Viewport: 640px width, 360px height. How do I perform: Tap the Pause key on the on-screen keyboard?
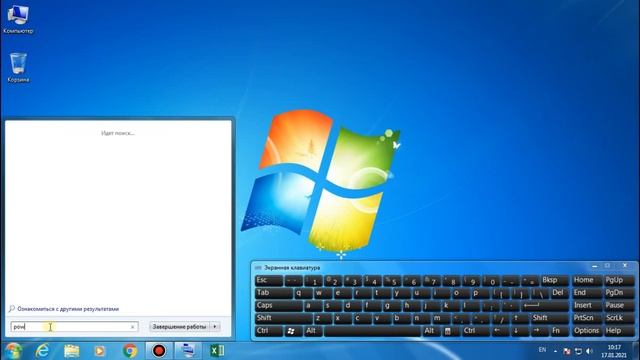click(619, 306)
